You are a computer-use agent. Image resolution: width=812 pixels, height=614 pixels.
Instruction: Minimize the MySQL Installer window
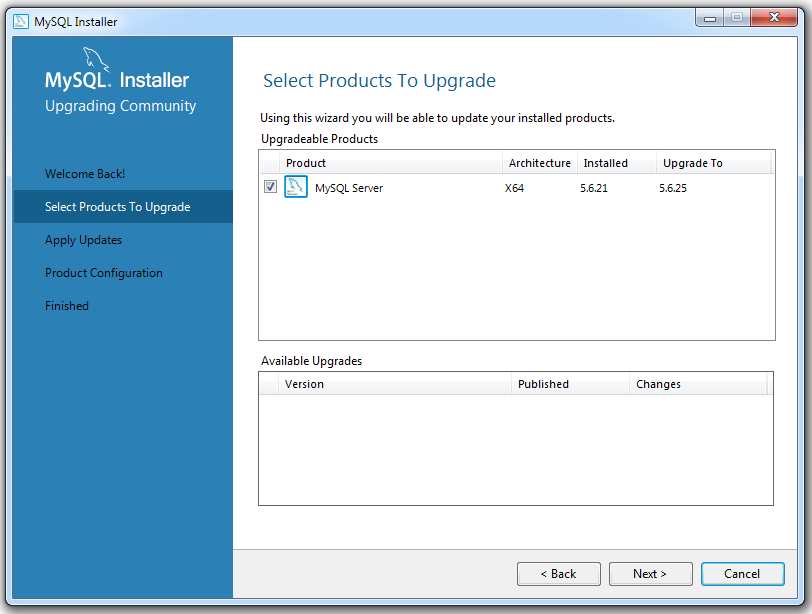[709, 18]
